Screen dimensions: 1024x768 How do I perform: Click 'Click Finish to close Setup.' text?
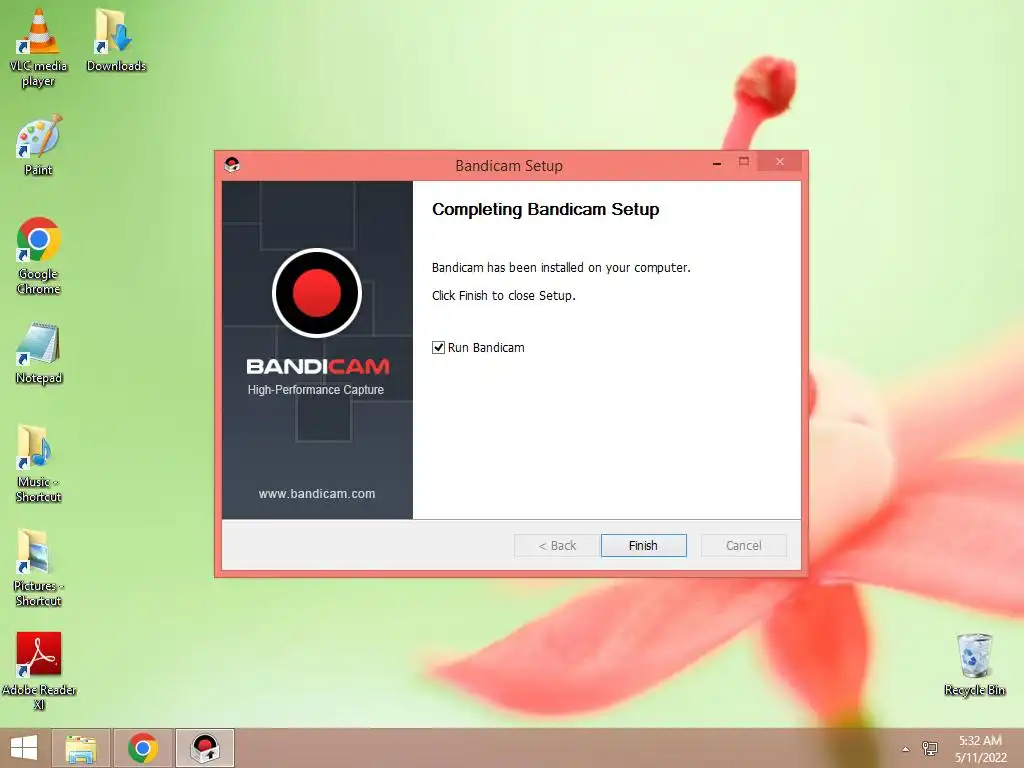point(504,296)
